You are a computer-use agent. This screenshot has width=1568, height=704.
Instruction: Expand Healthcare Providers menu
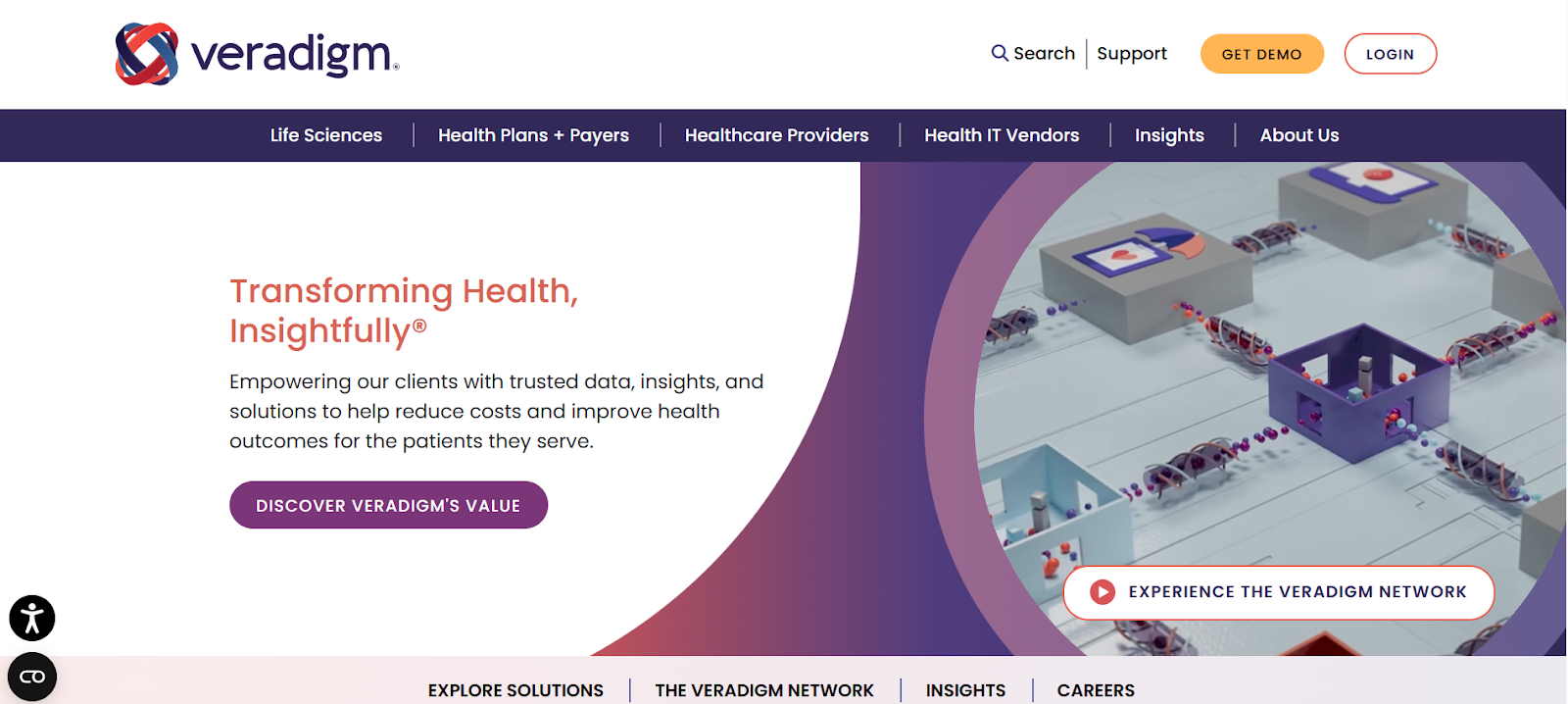(x=777, y=135)
